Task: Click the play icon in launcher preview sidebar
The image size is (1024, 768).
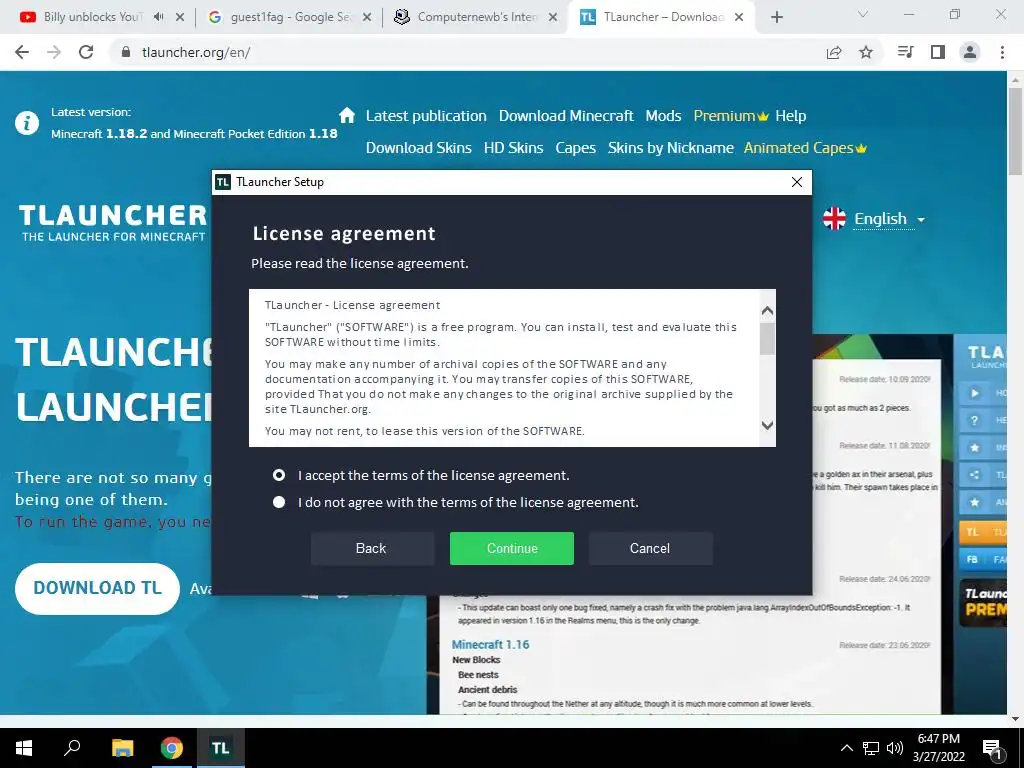Action: [974, 393]
